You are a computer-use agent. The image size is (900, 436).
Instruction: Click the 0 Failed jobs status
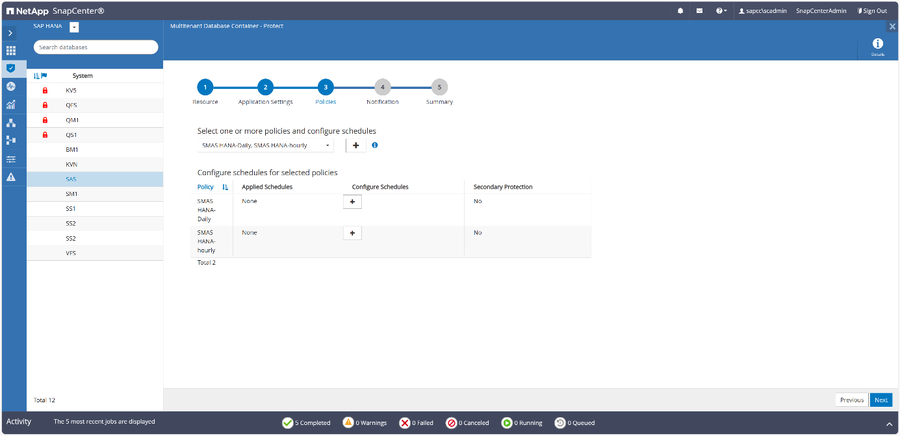[416, 423]
